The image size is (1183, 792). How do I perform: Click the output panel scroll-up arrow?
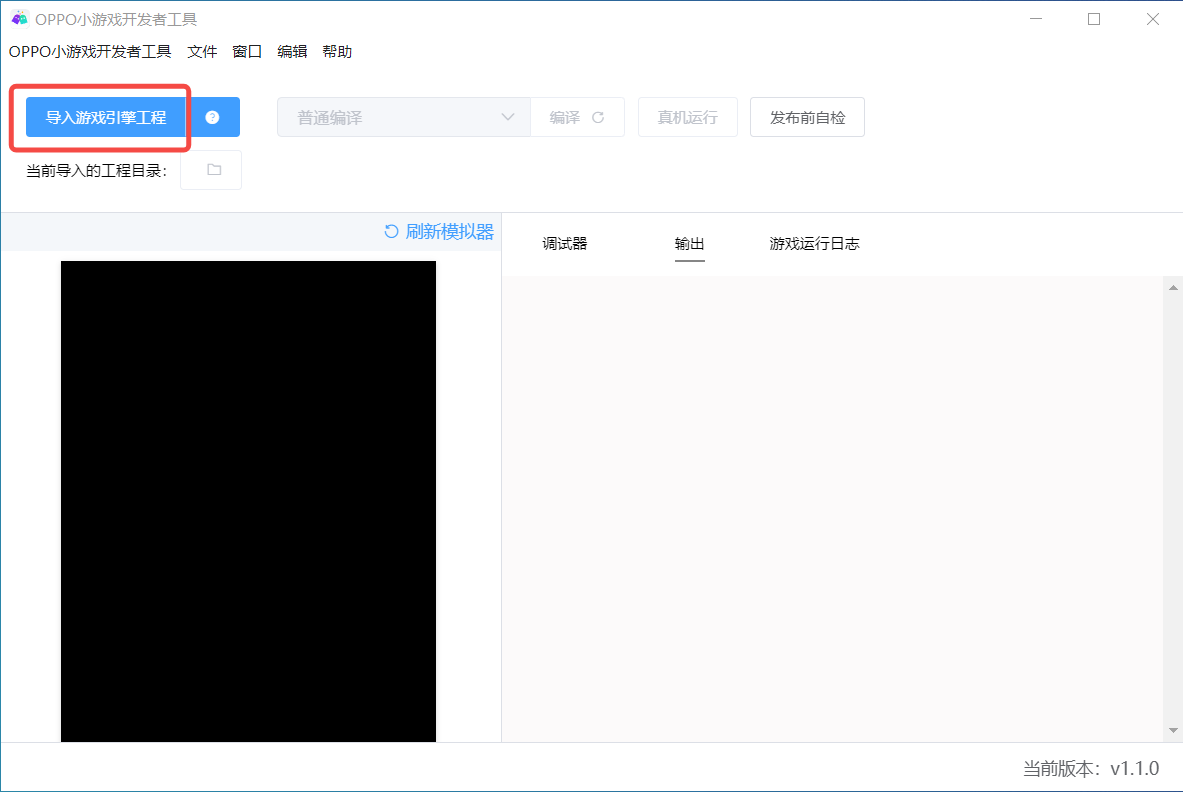click(1173, 288)
